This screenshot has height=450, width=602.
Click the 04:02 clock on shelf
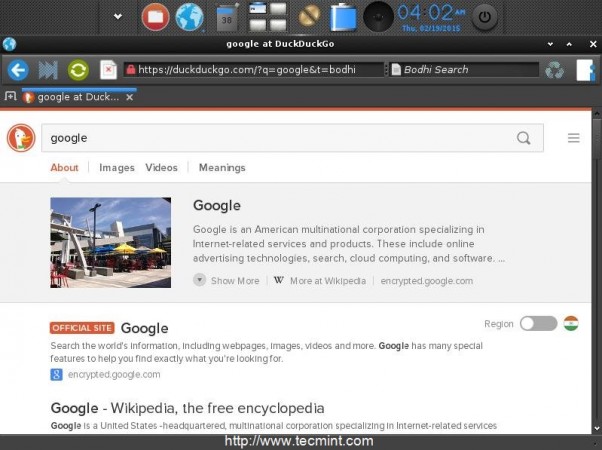tap(431, 17)
